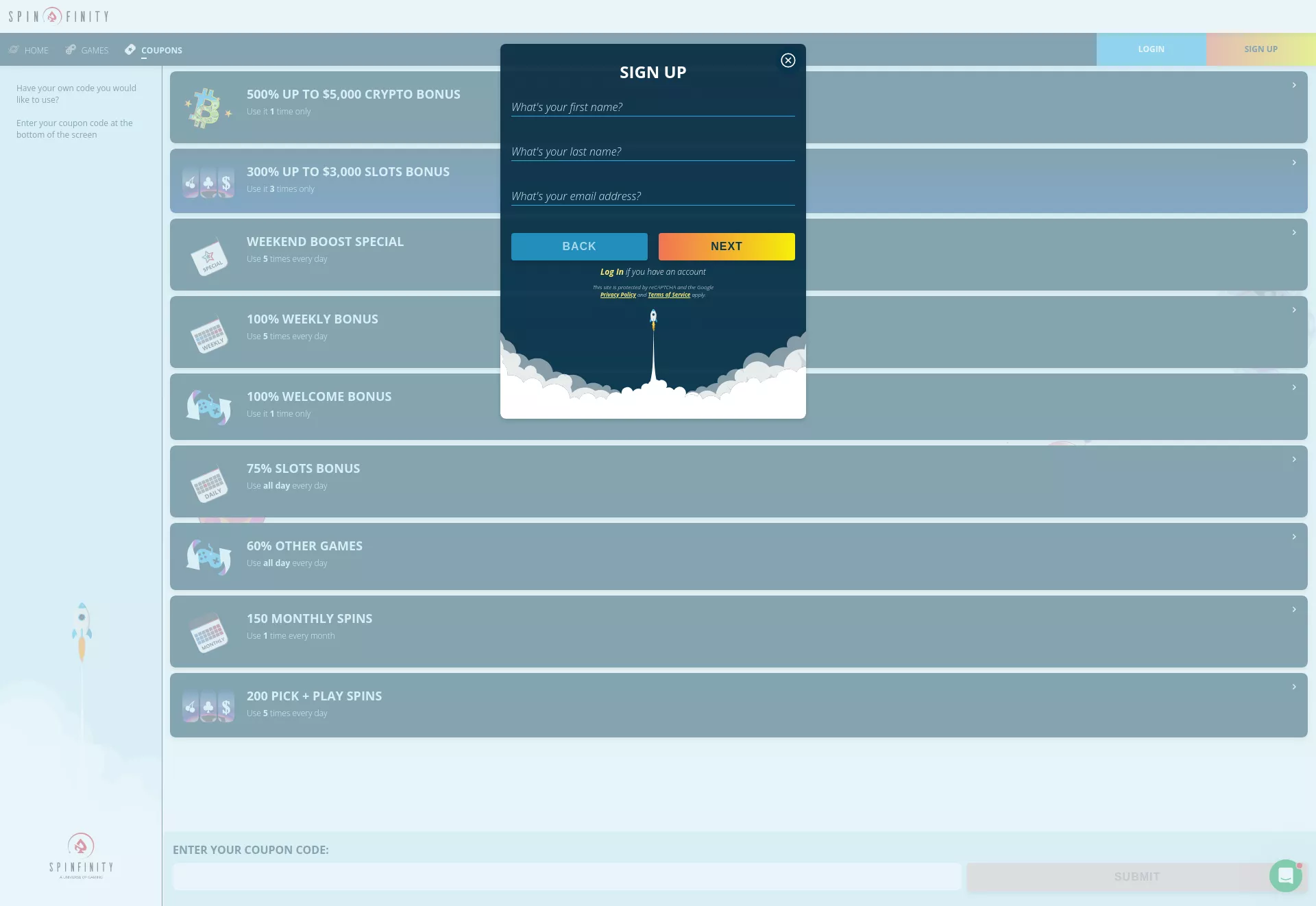The height and width of the screenshot is (906, 1316).
Task: Follow the Log In link
Action: (x=612, y=272)
